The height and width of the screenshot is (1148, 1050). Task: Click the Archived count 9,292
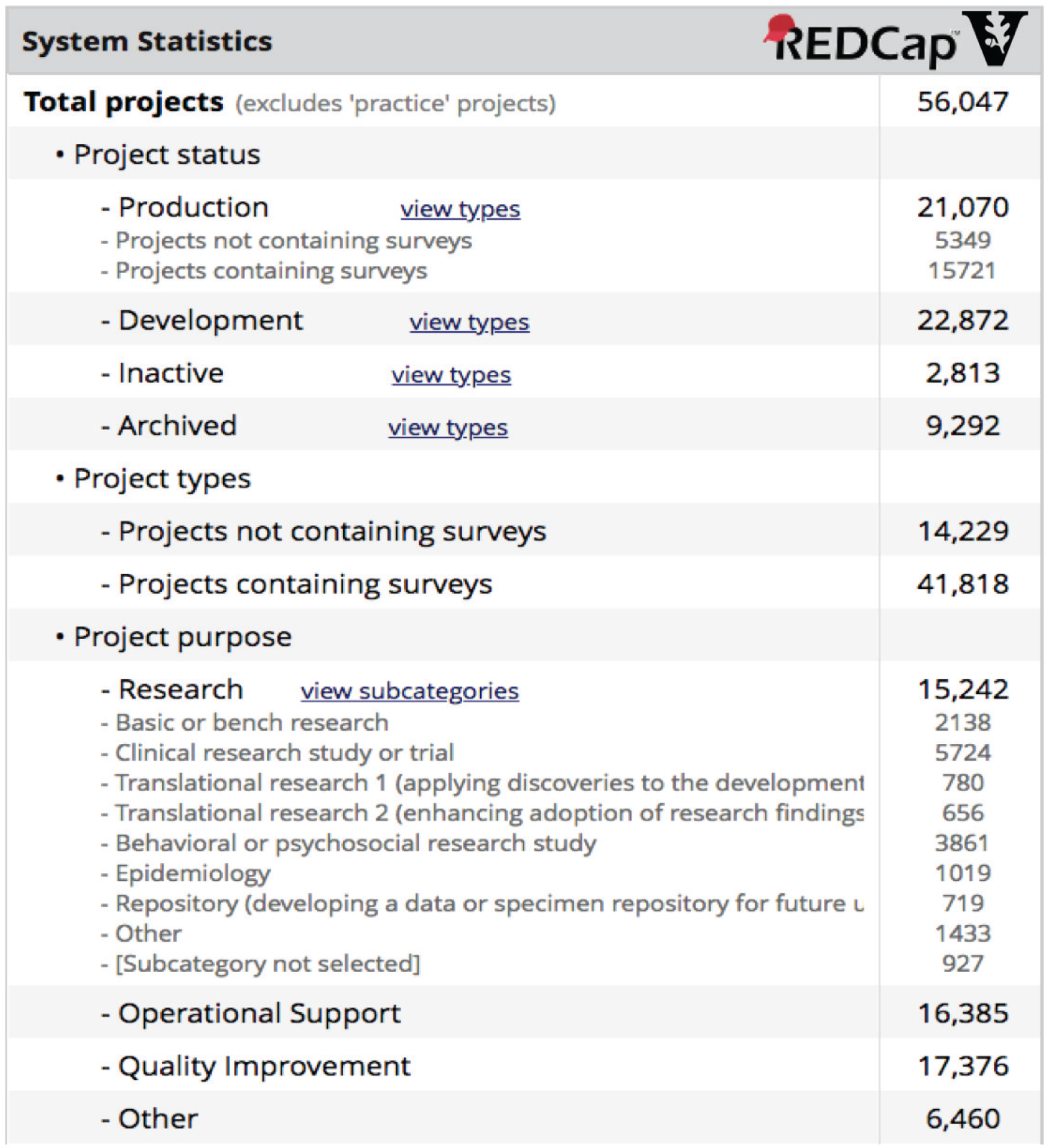(962, 426)
